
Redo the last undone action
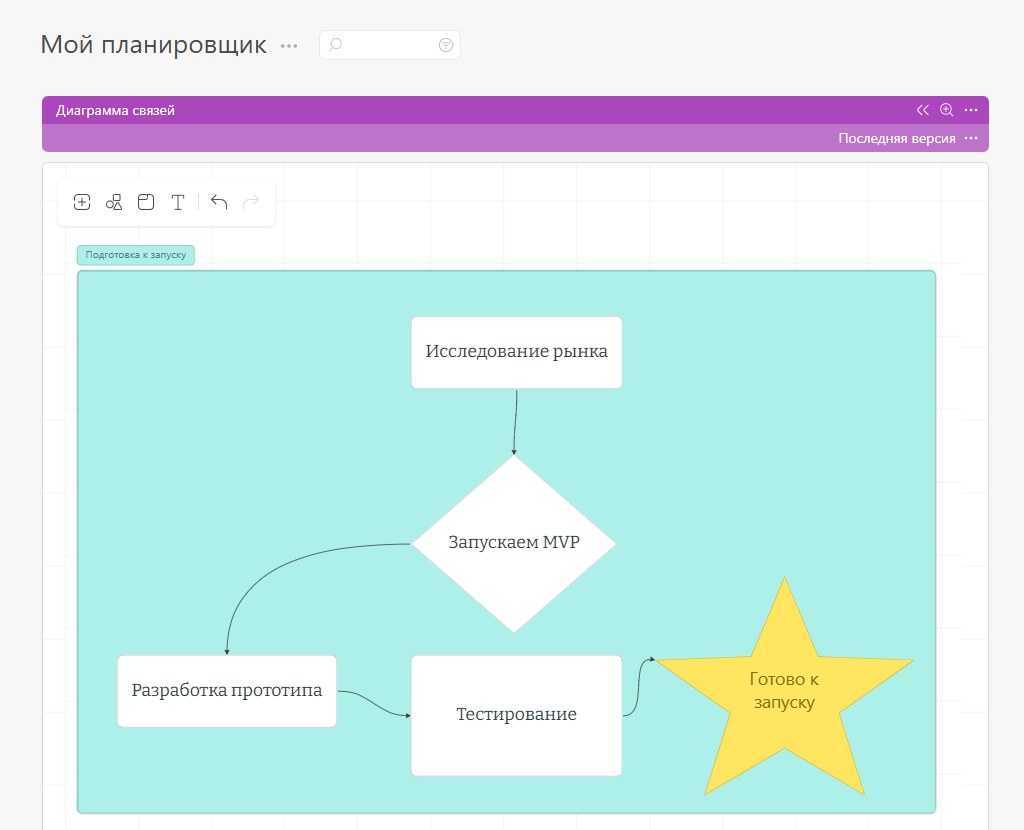point(251,202)
